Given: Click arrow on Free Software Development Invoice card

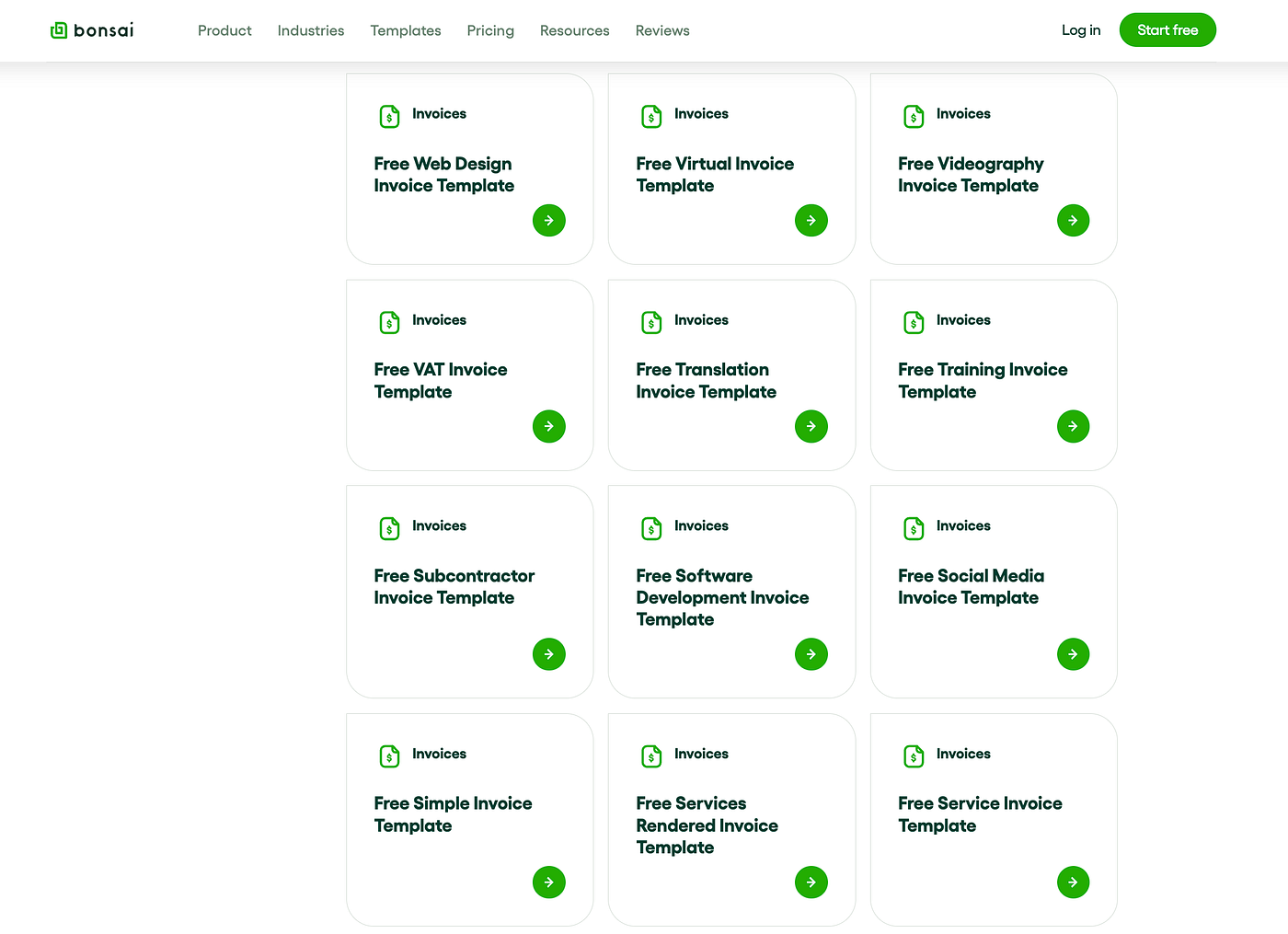Looking at the screenshot, I should pyautogui.click(x=811, y=654).
